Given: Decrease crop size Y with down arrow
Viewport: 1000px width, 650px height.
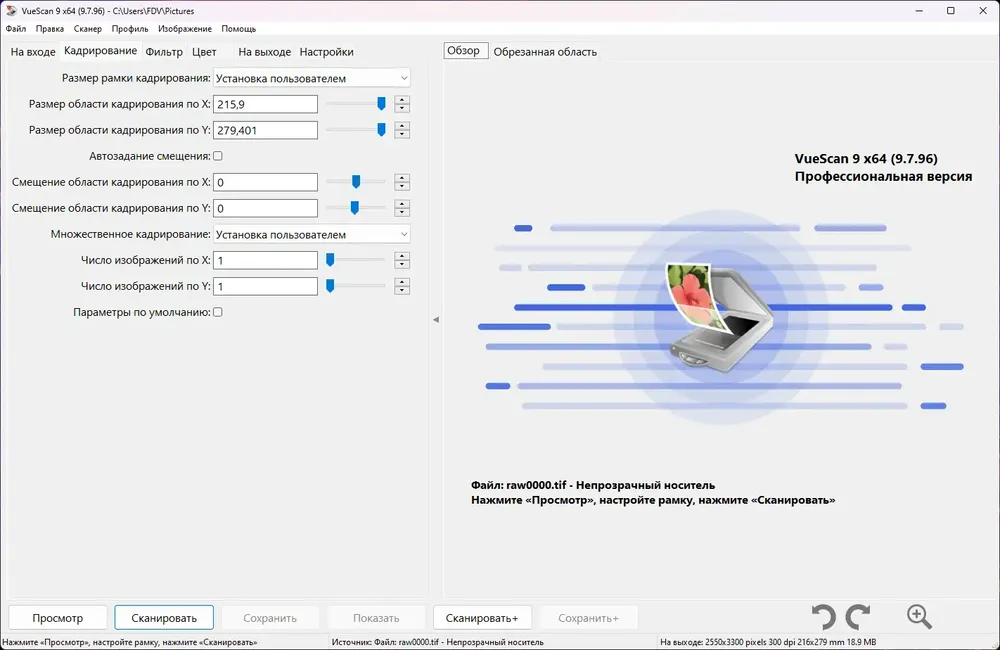Looking at the screenshot, I should 402,135.
